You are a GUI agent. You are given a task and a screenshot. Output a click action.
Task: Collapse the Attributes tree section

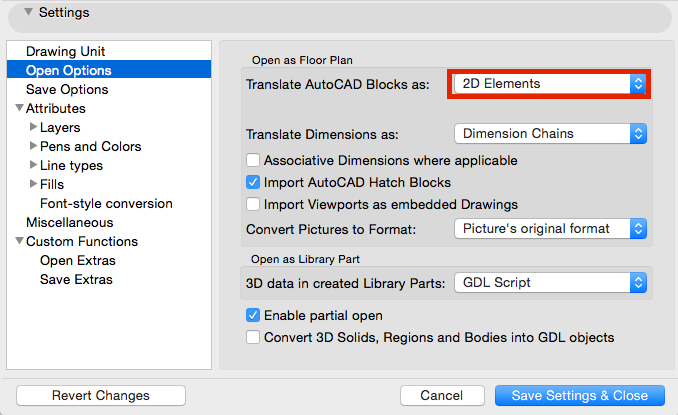point(19,108)
